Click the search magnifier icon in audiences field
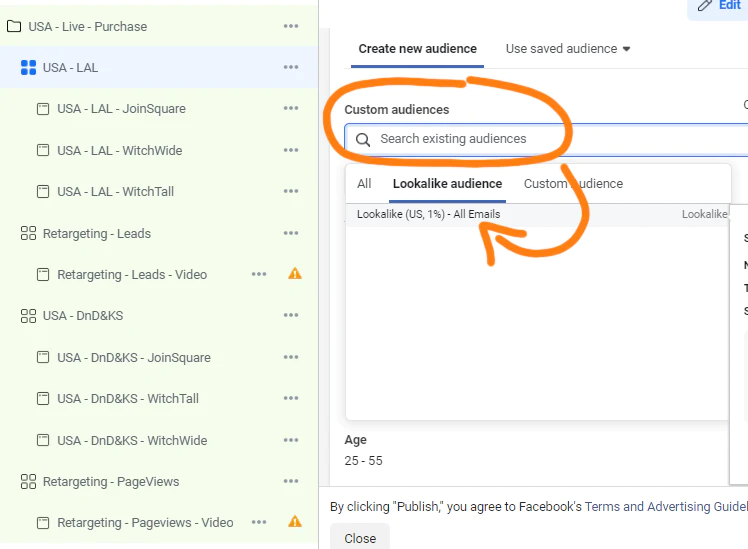This screenshot has height=549, width=748. [x=363, y=140]
